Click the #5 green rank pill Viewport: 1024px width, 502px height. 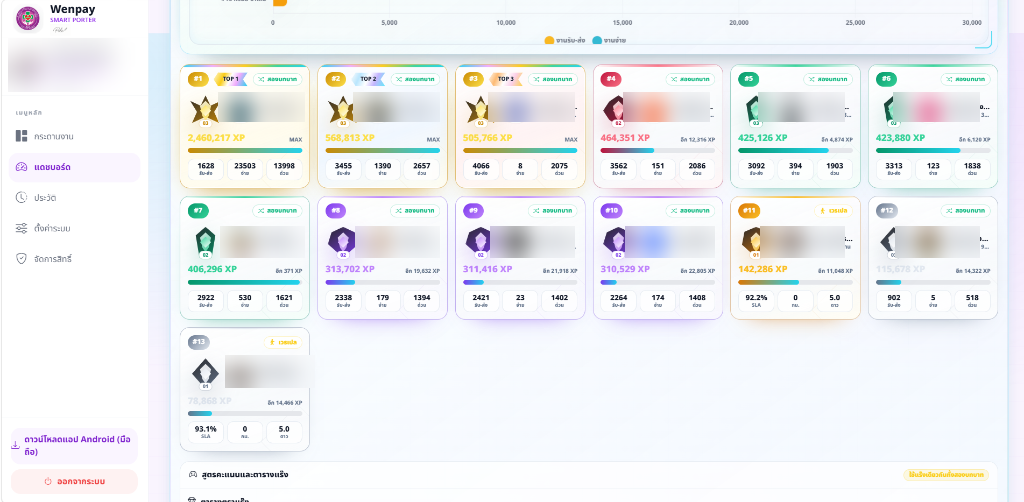click(749, 79)
